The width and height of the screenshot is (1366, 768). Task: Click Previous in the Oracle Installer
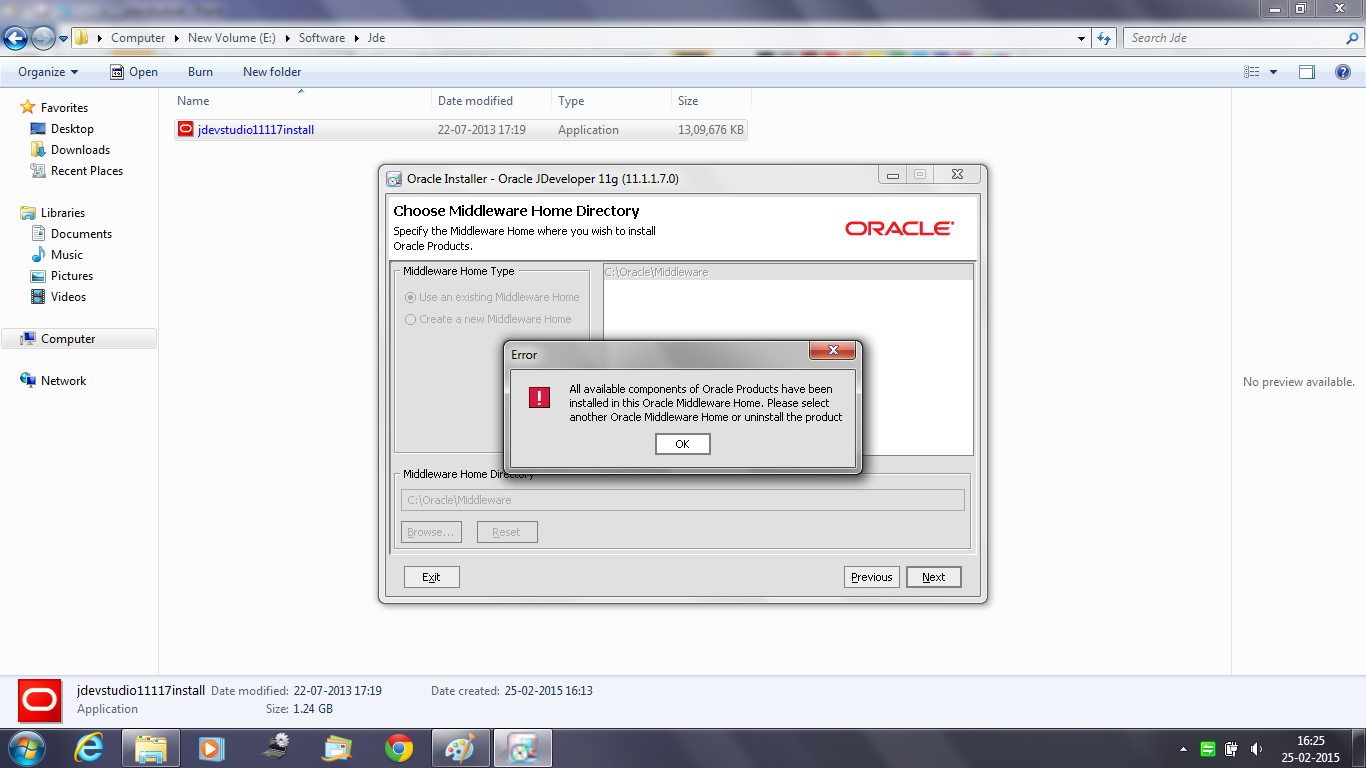872,577
